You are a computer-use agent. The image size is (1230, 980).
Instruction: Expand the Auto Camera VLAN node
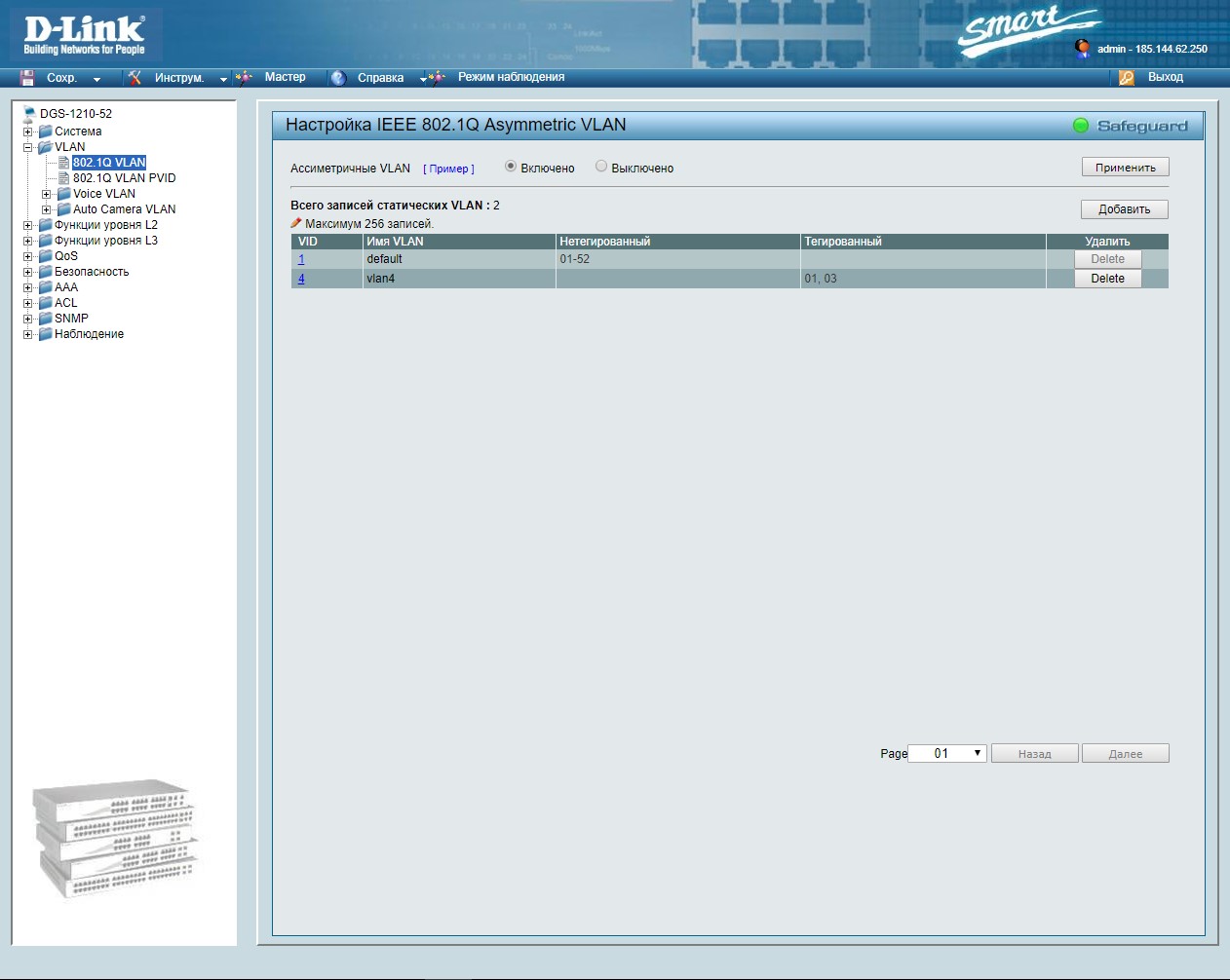(46, 209)
